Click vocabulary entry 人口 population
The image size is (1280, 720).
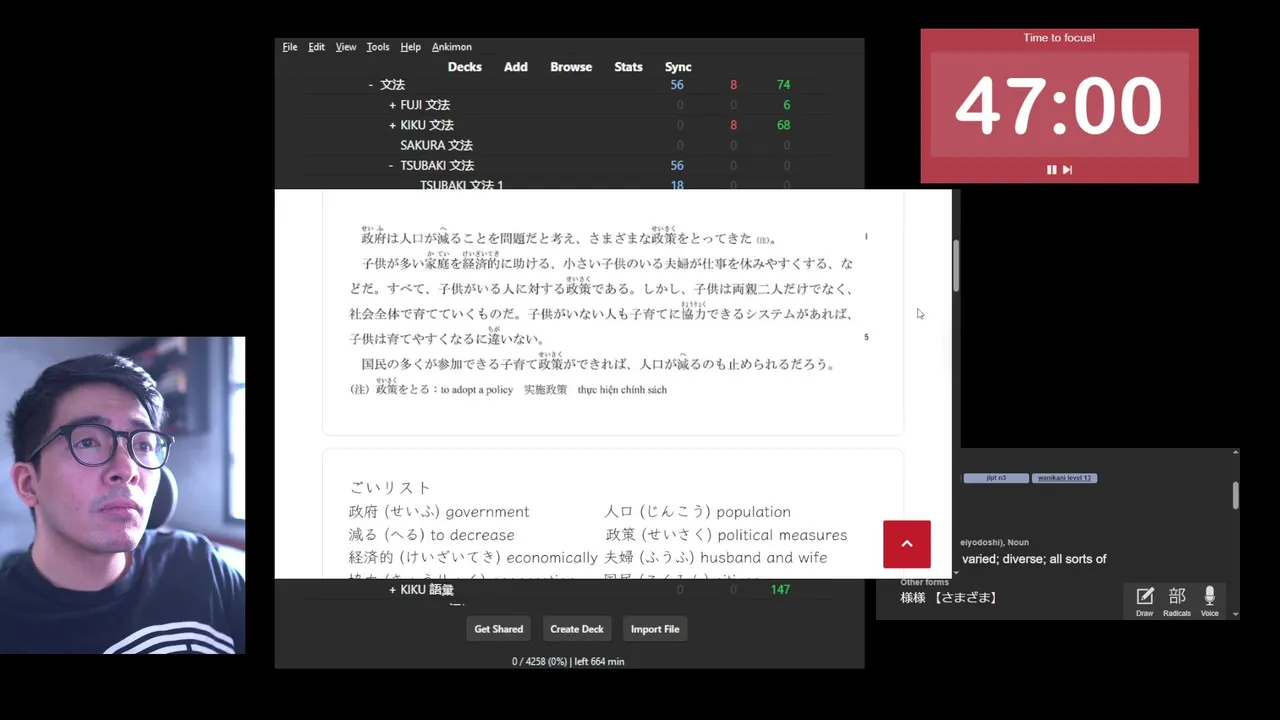click(697, 511)
